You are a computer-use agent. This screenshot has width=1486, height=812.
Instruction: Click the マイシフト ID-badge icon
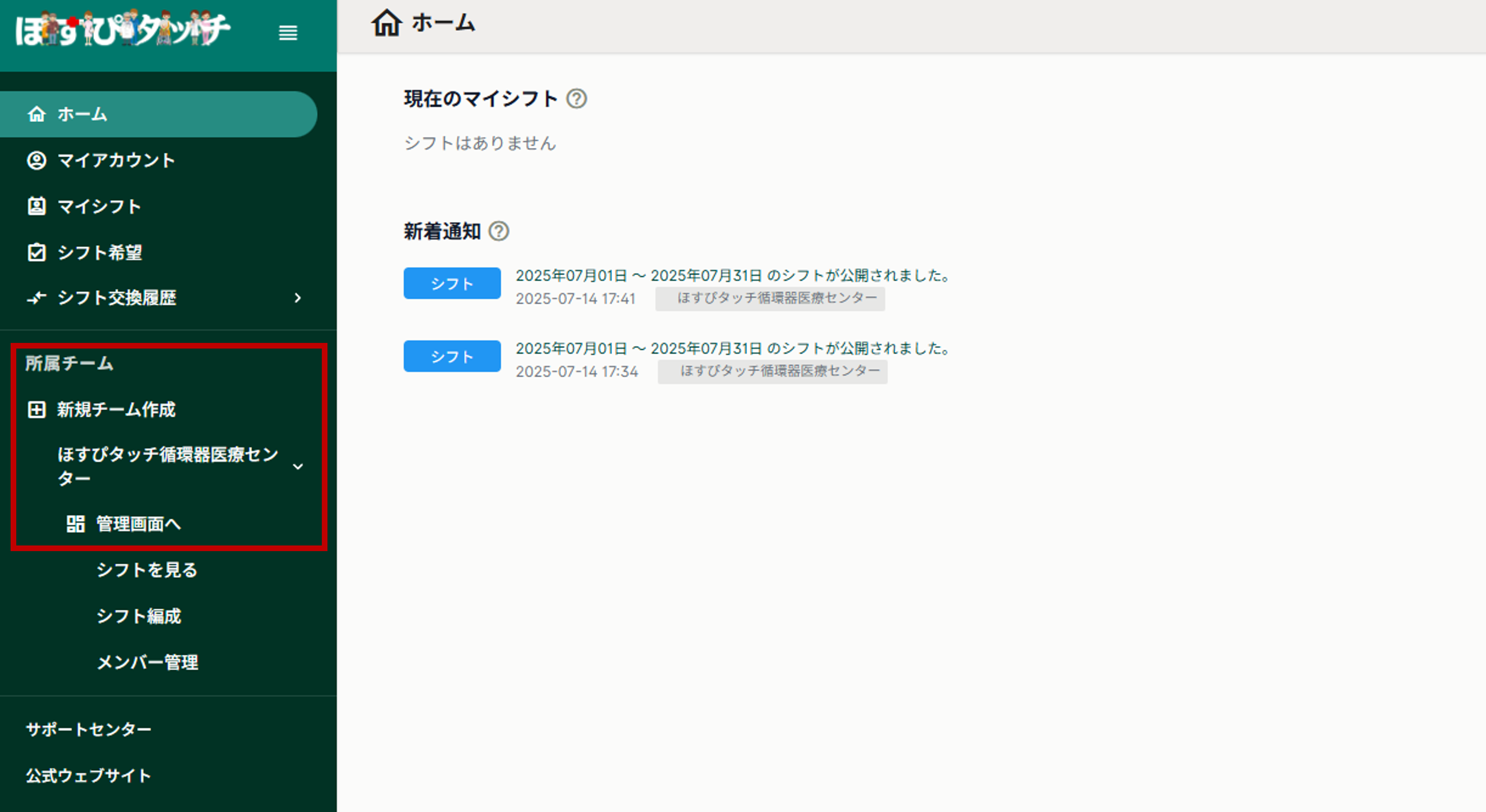click(37, 206)
